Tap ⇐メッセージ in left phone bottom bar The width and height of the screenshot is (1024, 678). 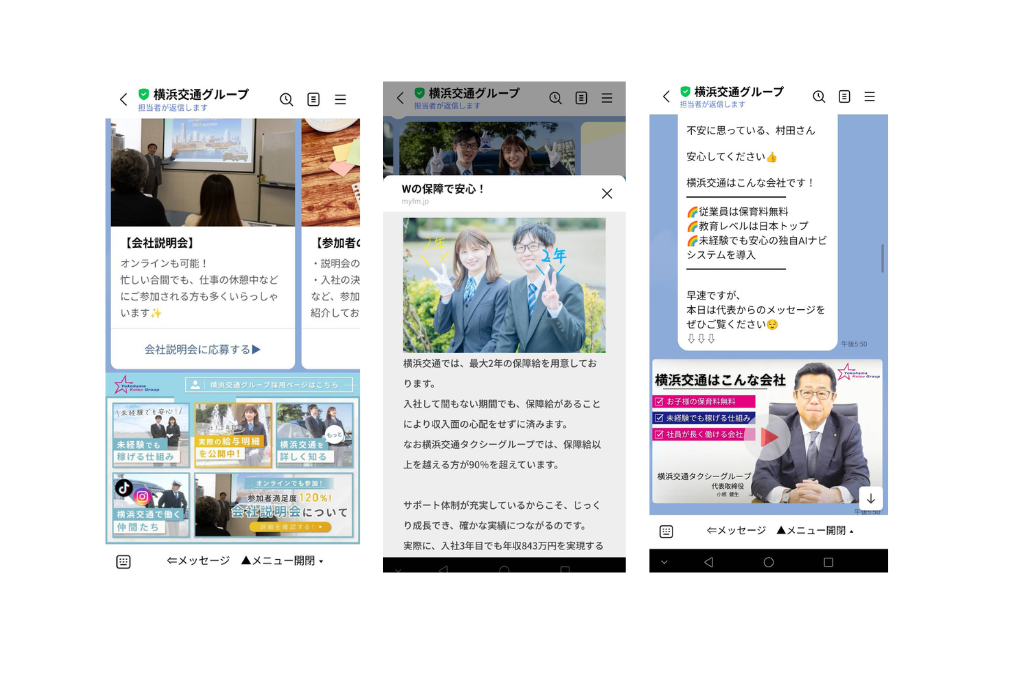[199, 560]
